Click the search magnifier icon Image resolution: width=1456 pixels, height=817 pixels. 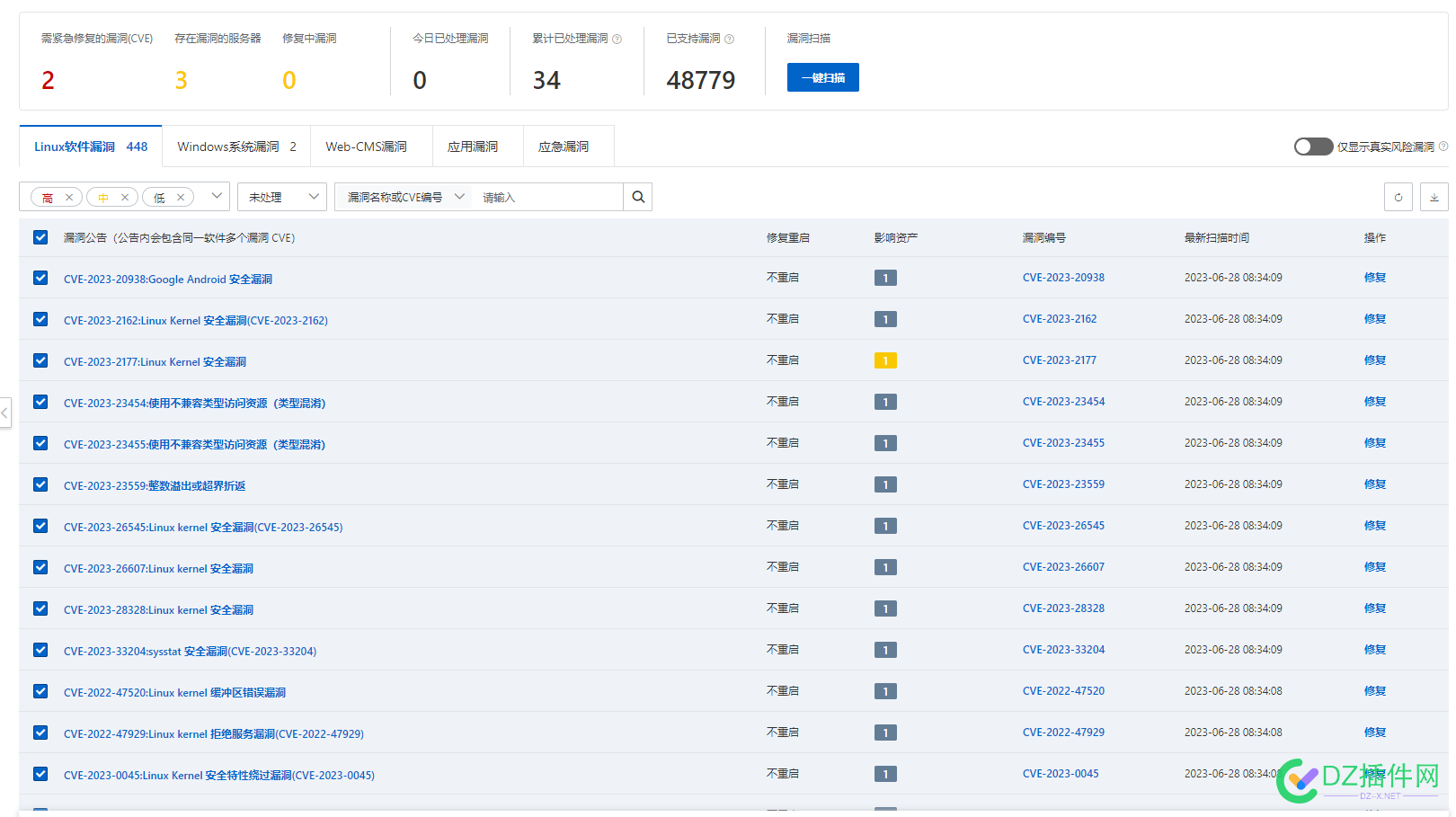(638, 197)
